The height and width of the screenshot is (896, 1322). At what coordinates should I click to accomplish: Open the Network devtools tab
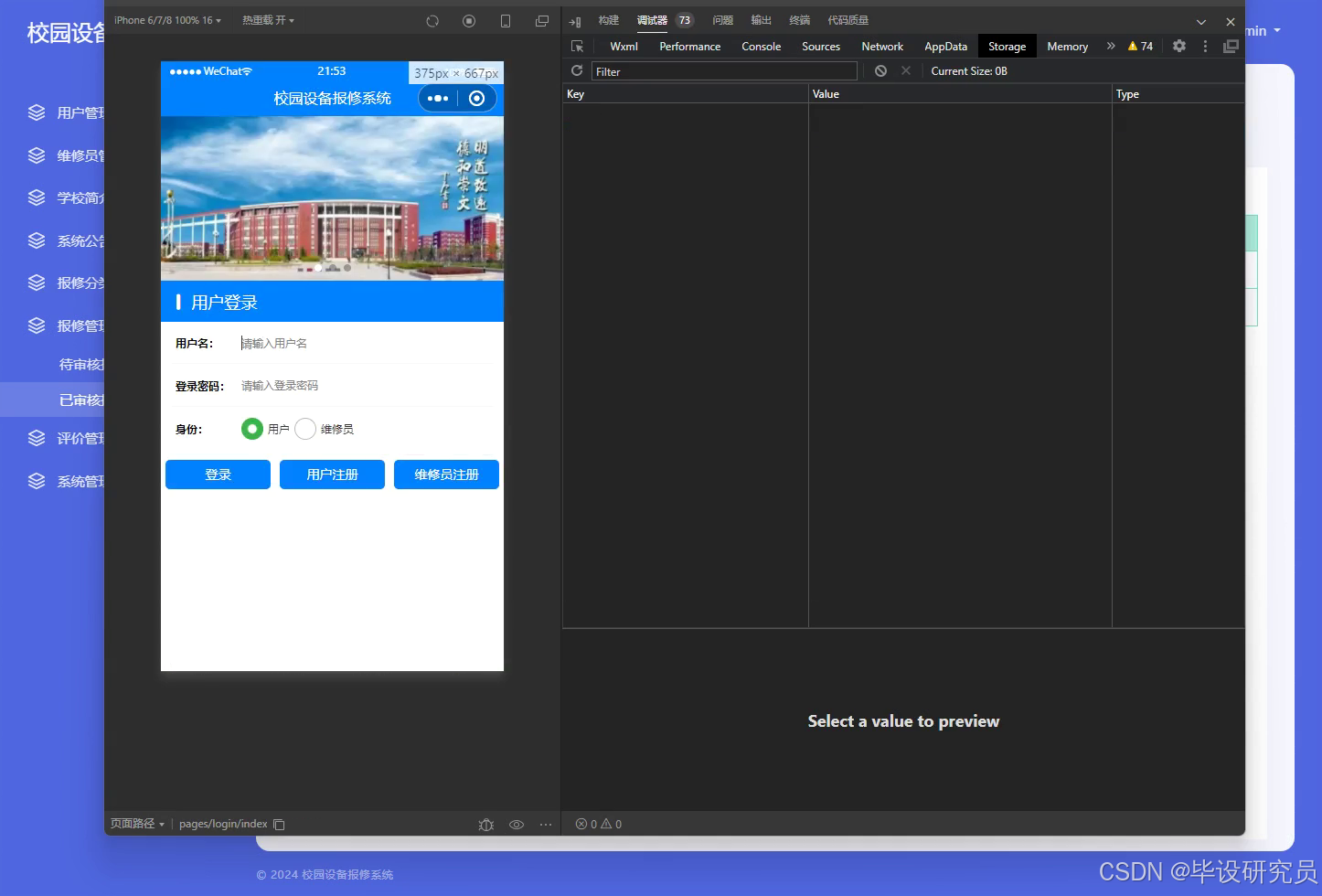(882, 47)
